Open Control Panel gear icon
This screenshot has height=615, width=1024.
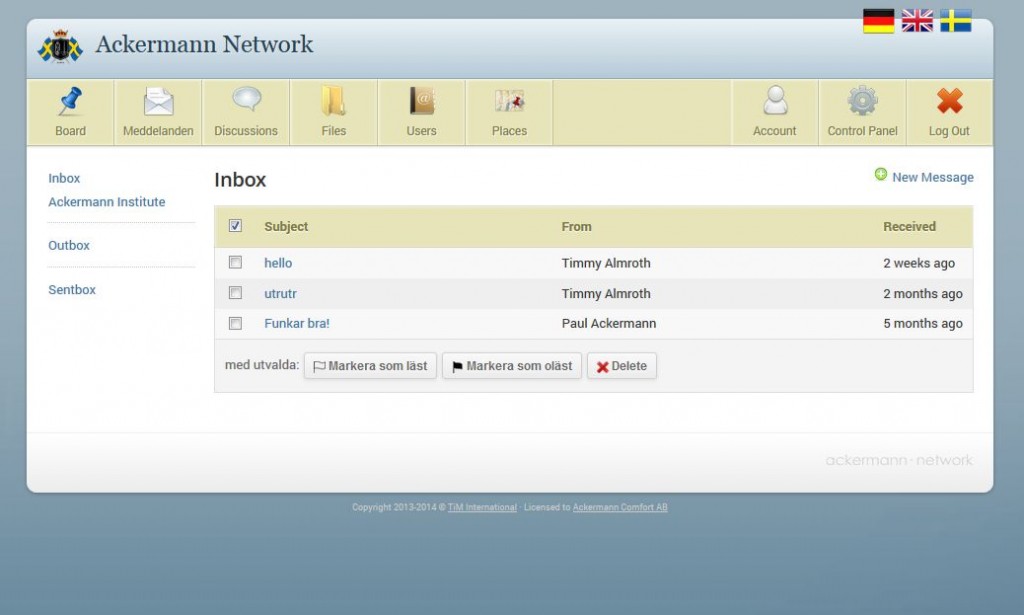862,101
